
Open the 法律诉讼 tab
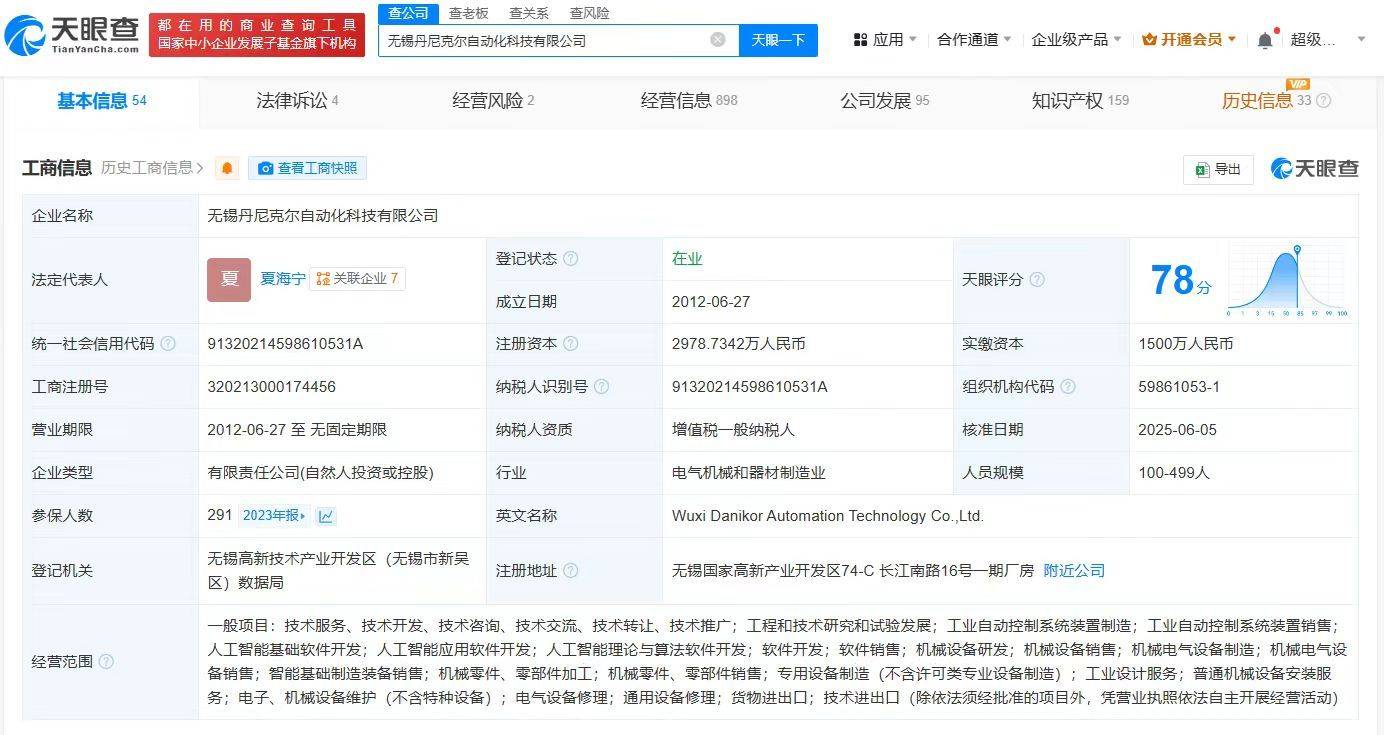[297, 101]
